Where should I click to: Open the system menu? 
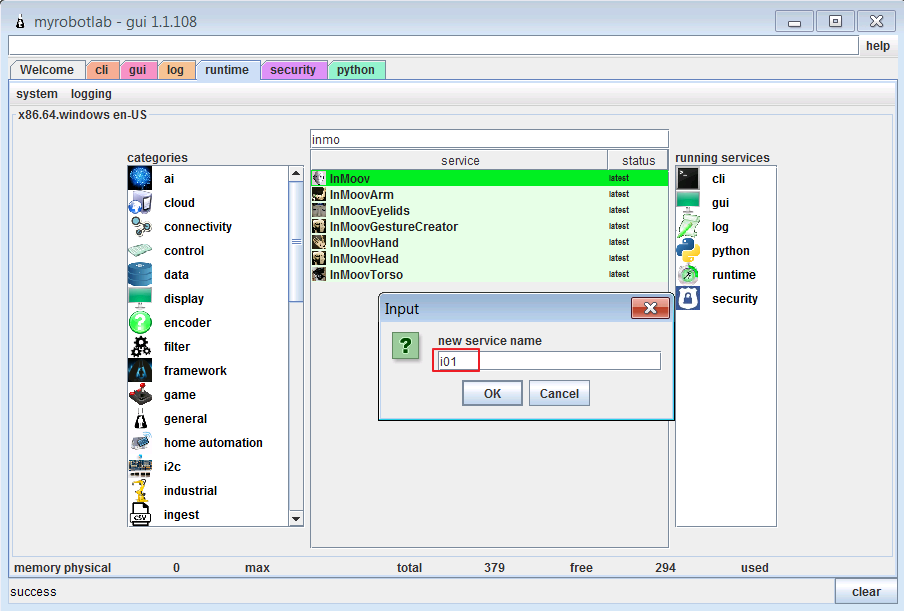click(37, 93)
